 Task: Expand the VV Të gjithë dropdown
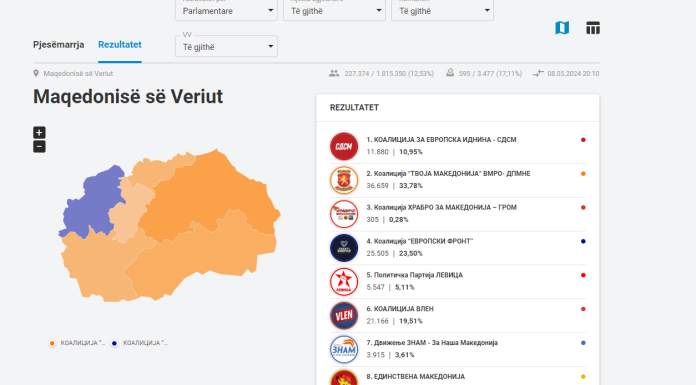[x=226, y=46]
